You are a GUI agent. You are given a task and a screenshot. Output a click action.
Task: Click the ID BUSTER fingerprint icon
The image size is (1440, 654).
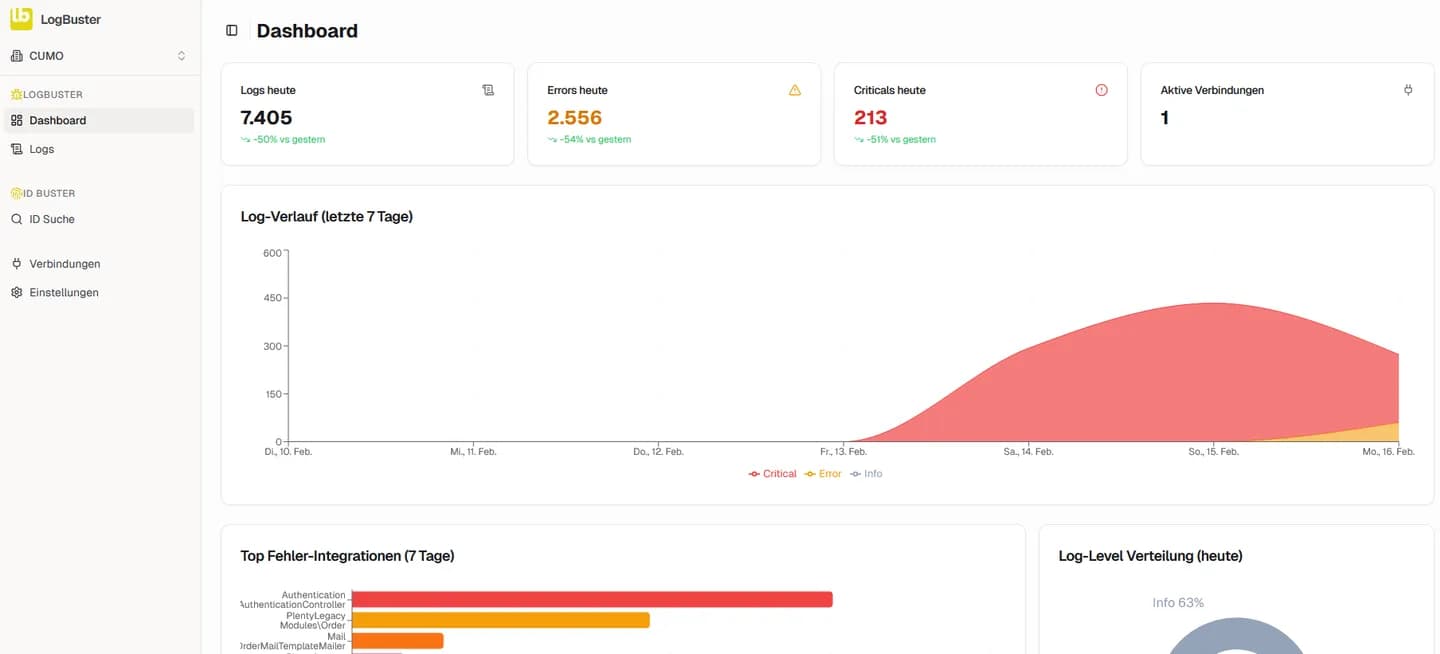point(16,193)
